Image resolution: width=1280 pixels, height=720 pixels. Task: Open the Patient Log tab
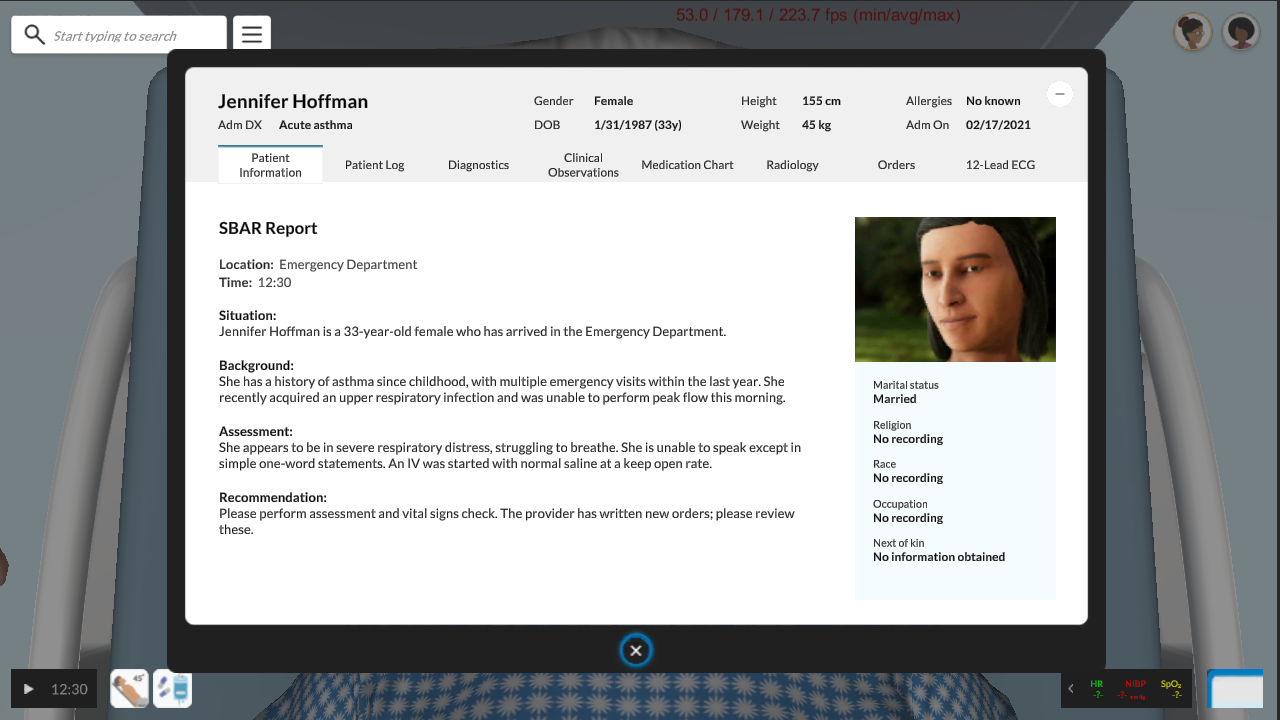tap(375, 165)
